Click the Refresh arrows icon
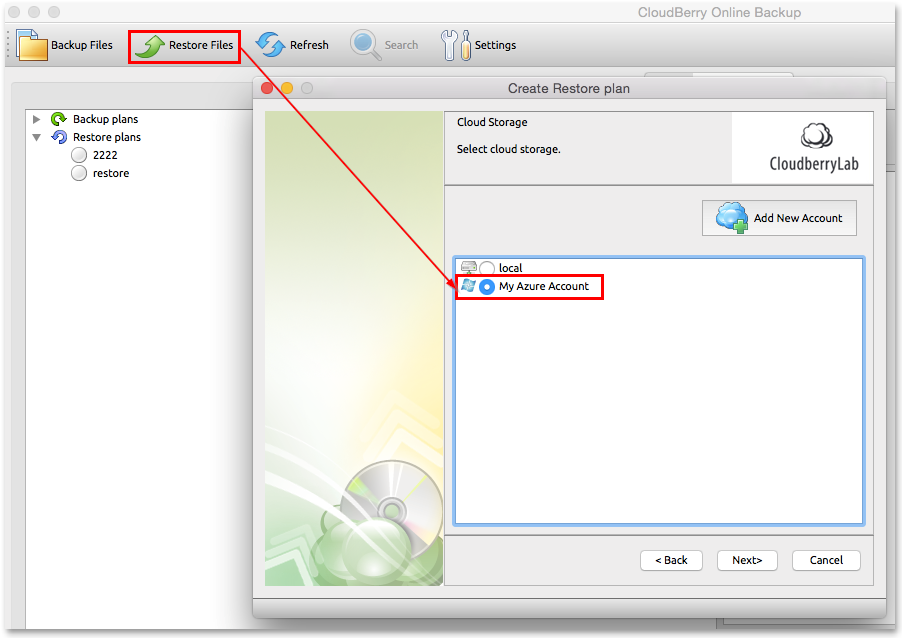 point(270,45)
